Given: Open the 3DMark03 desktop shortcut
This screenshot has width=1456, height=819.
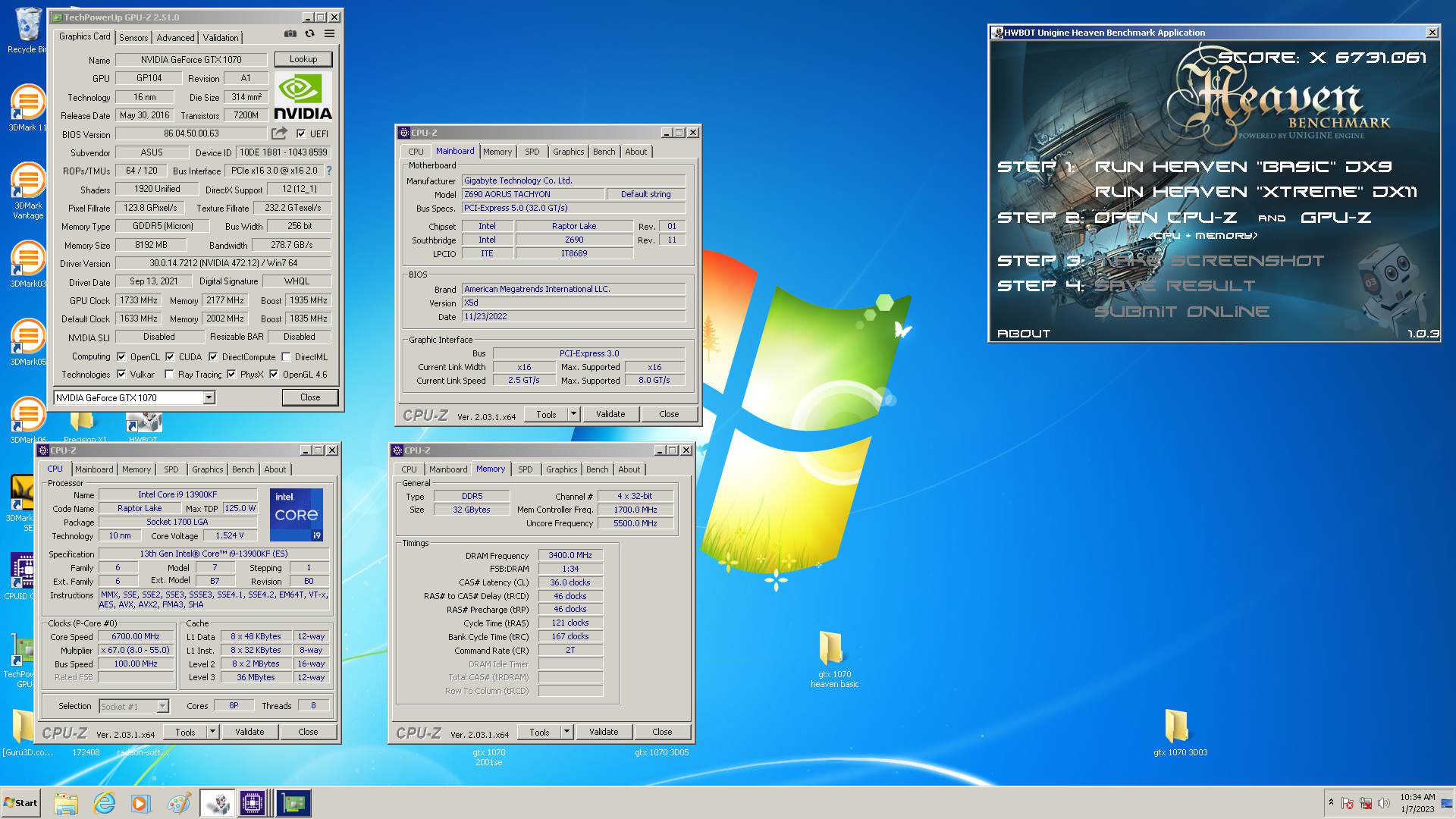Looking at the screenshot, I should pyautogui.click(x=27, y=265).
